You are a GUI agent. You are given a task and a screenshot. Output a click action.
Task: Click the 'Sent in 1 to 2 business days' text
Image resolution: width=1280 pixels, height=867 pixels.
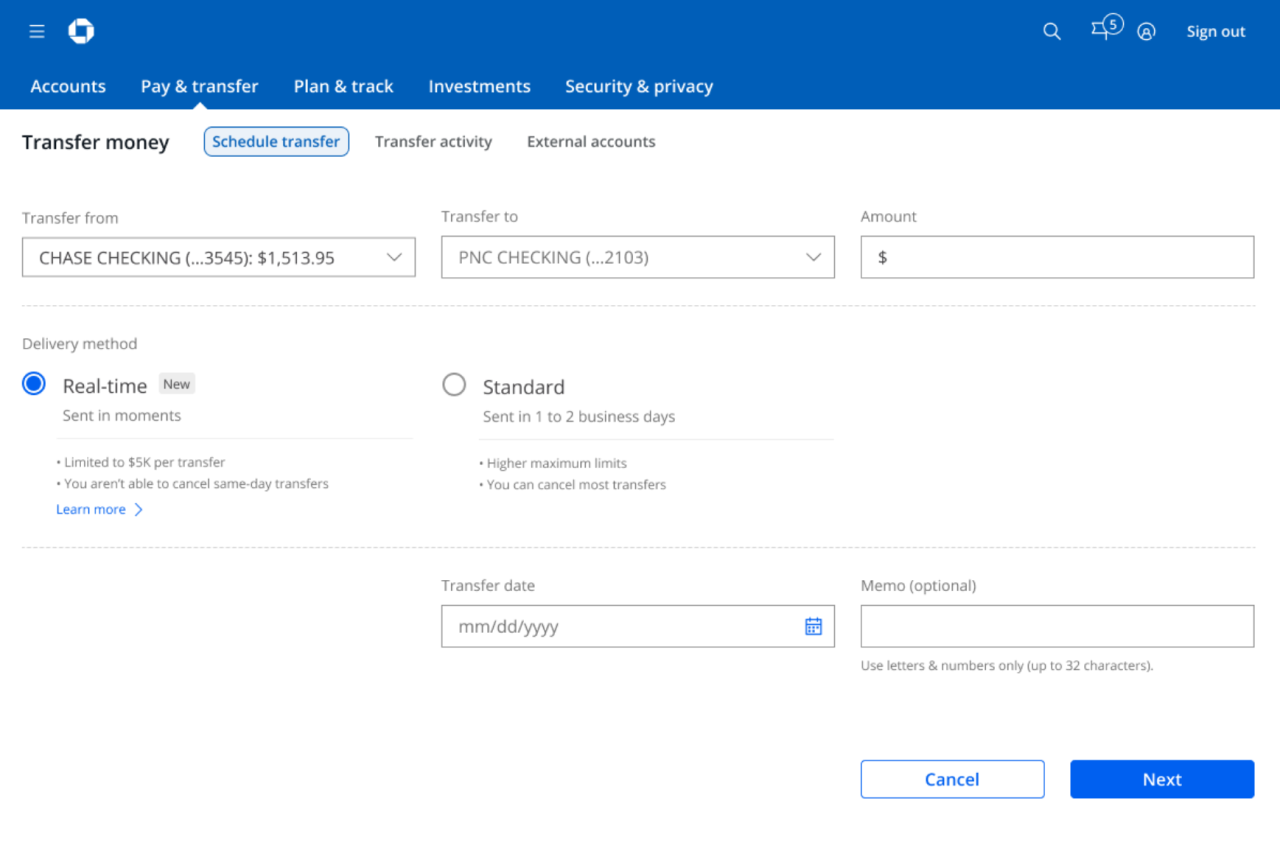[x=579, y=417]
